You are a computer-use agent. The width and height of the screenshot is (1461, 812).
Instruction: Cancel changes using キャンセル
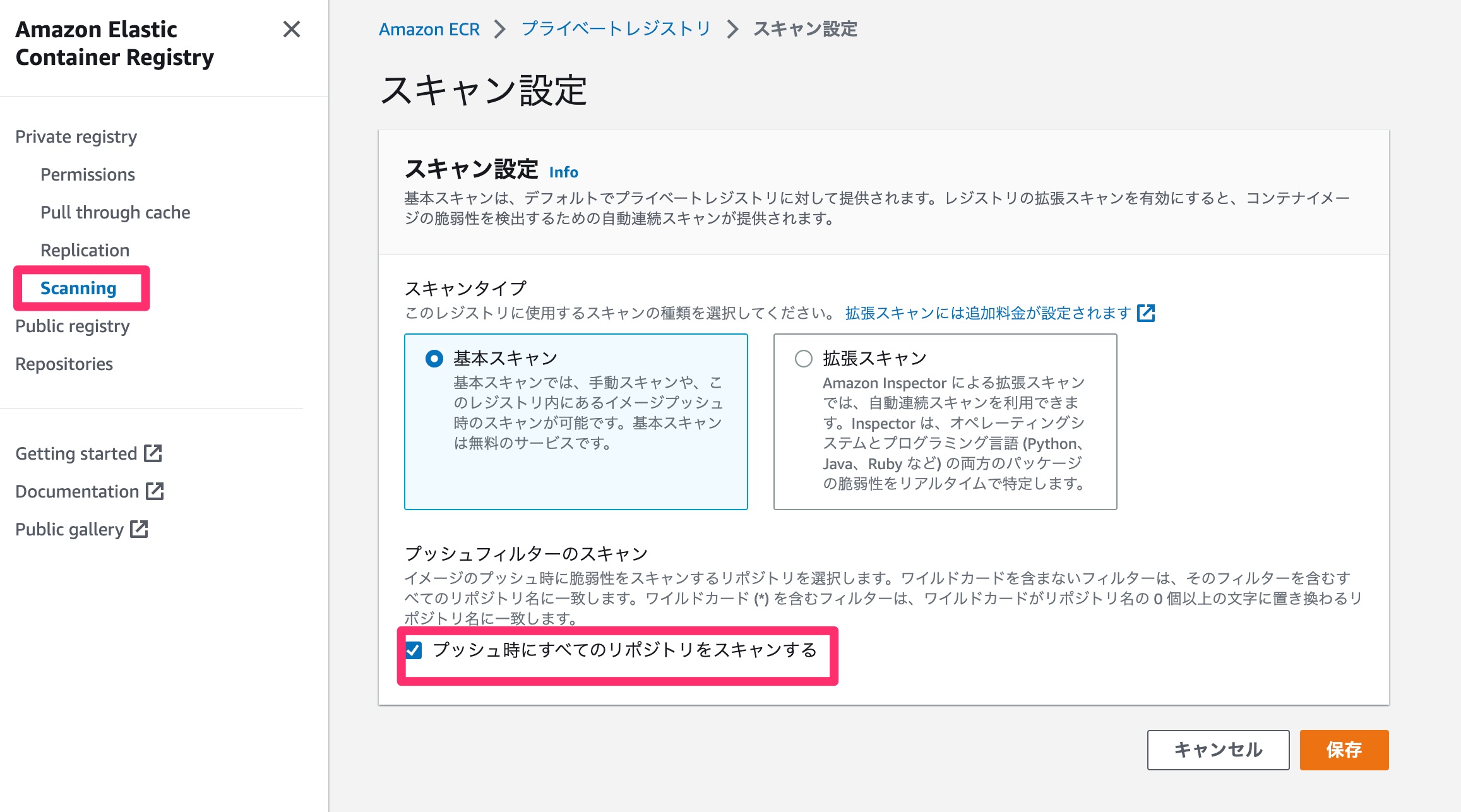[x=1218, y=750]
